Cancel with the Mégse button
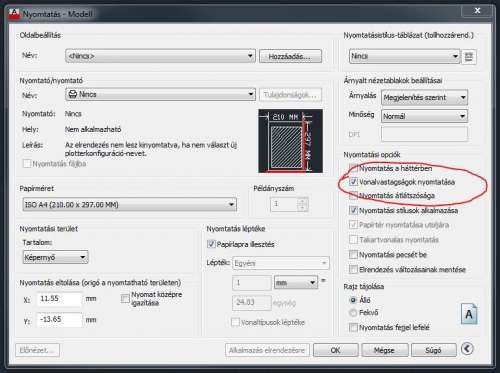500x373 pixels. click(x=384, y=350)
